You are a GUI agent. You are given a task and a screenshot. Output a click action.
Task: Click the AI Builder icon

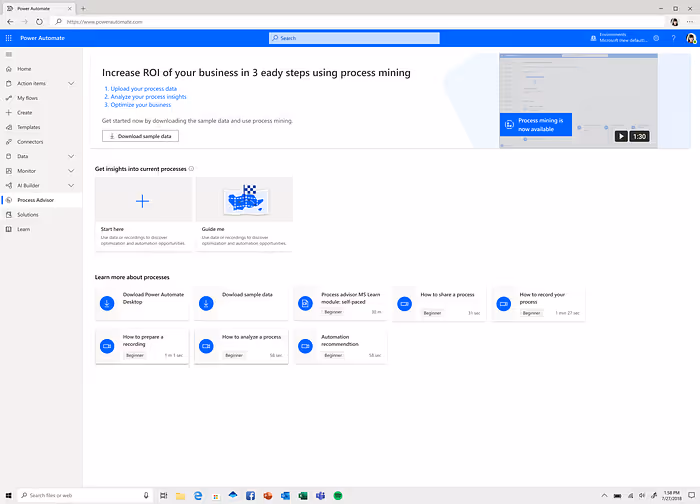coord(8,186)
